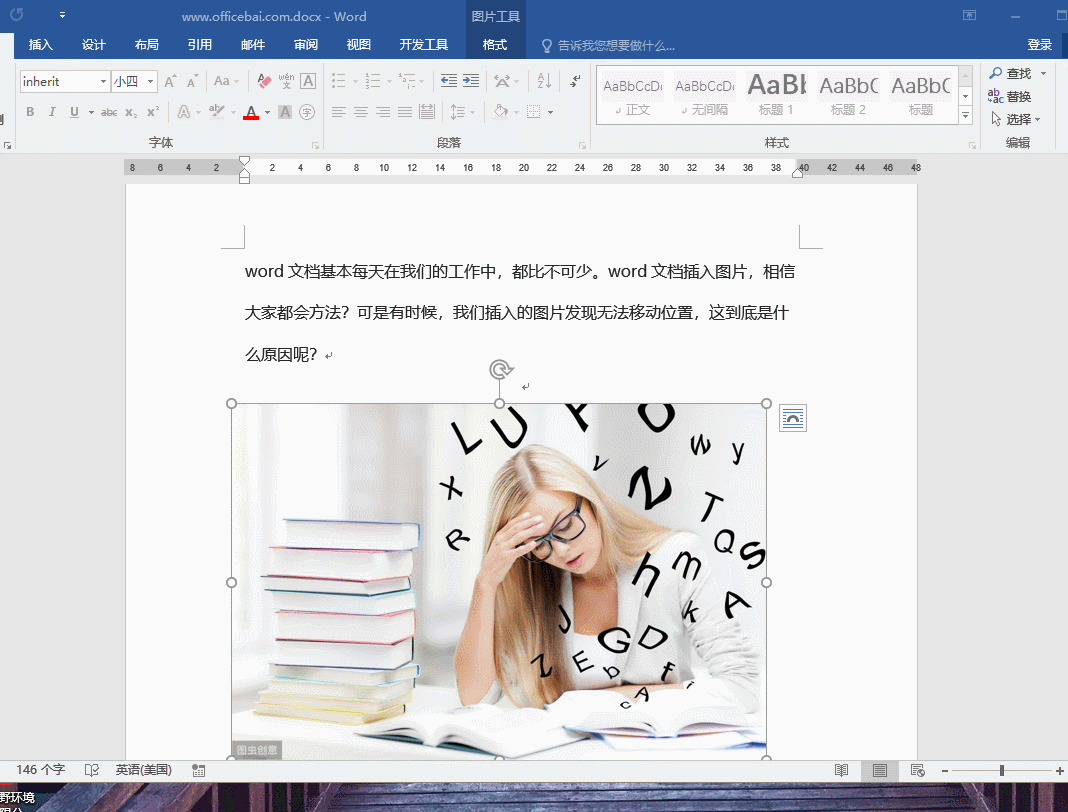The image size is (1068, 812).
Task: Center align the paragraph
Action: tap(361, 112)
